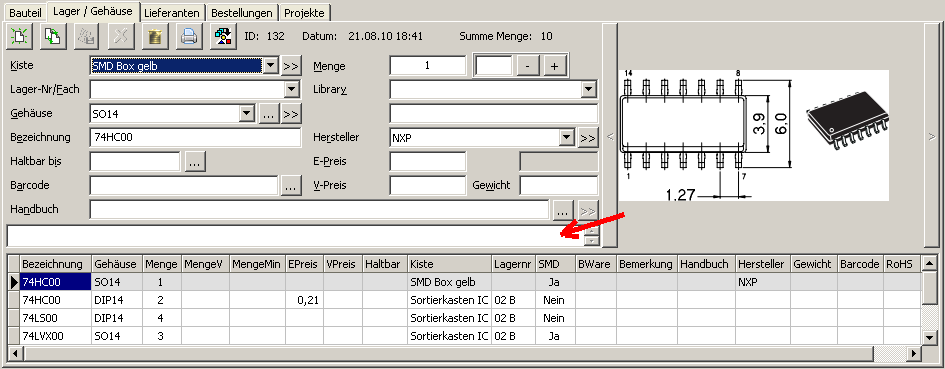Select the 74LS00 DIP14 table row

(463, 318)
